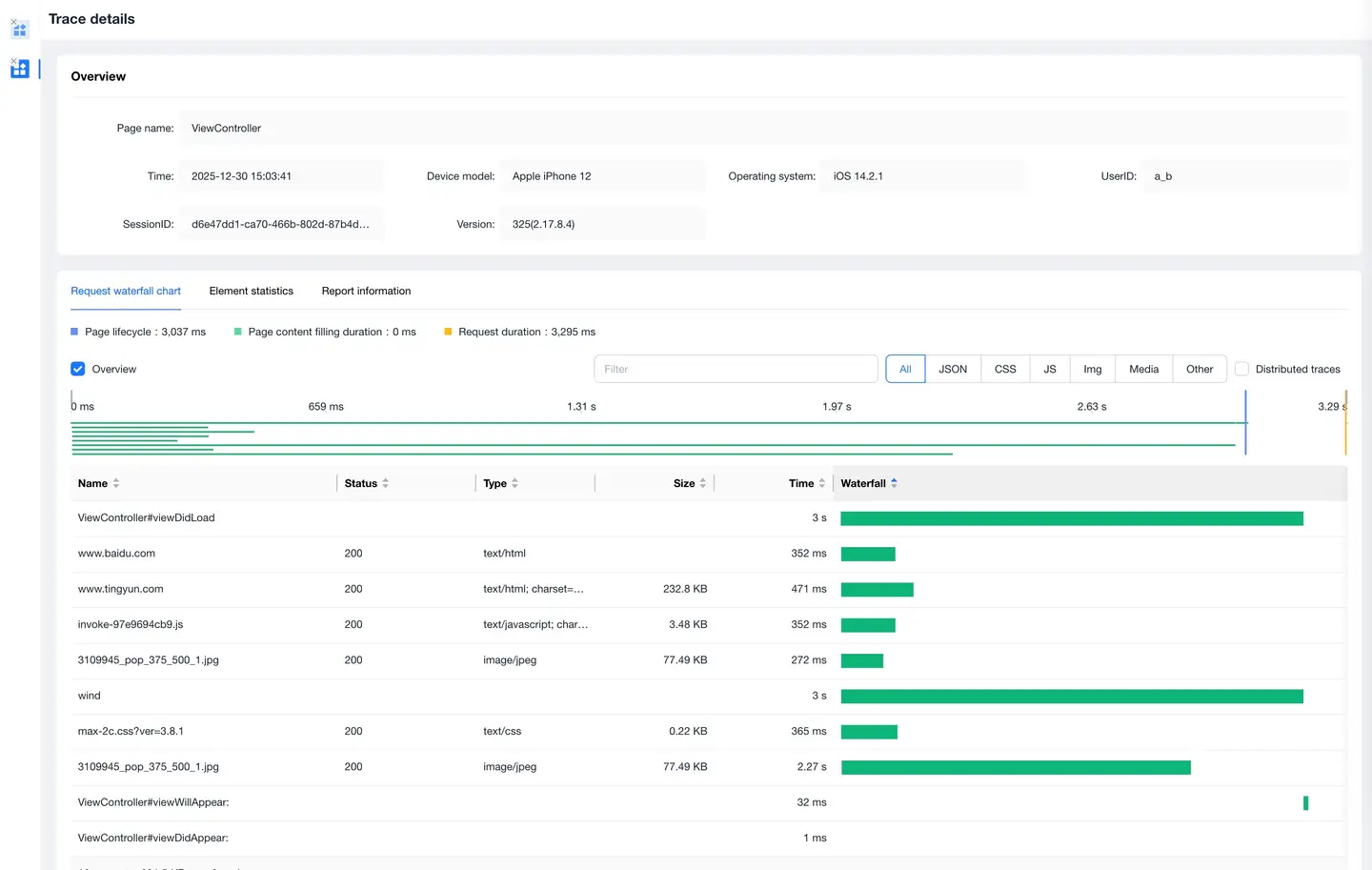
Task: Select the All filter option
Action: 905,370
